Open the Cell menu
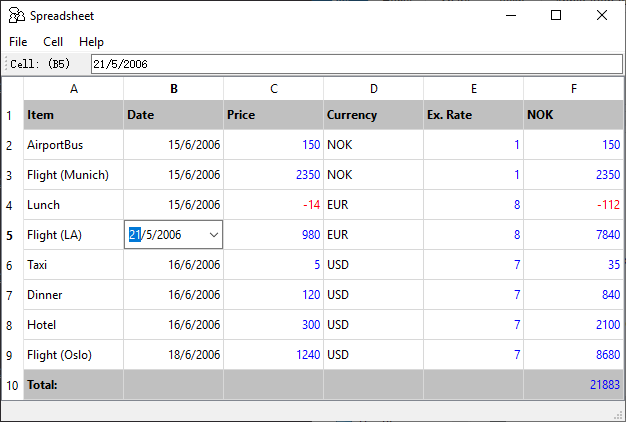Image resolution: width=626 pixels, height=422 pixels. click(x=53, y=42)
